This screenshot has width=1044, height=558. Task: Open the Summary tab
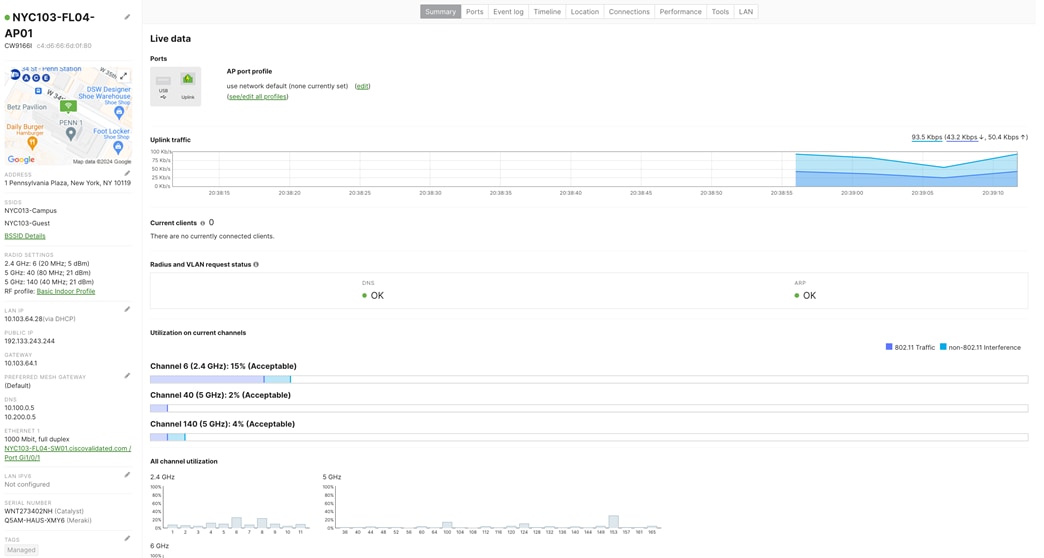tap(440, 12)
